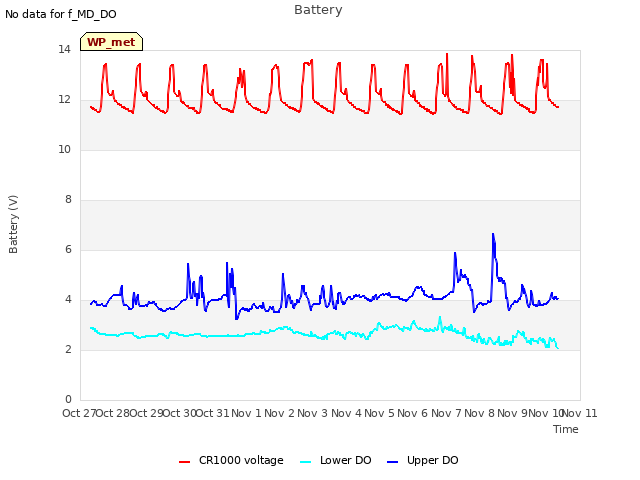
Task: Click the Battery (V) y-axis label
Action: coord(13,224)
